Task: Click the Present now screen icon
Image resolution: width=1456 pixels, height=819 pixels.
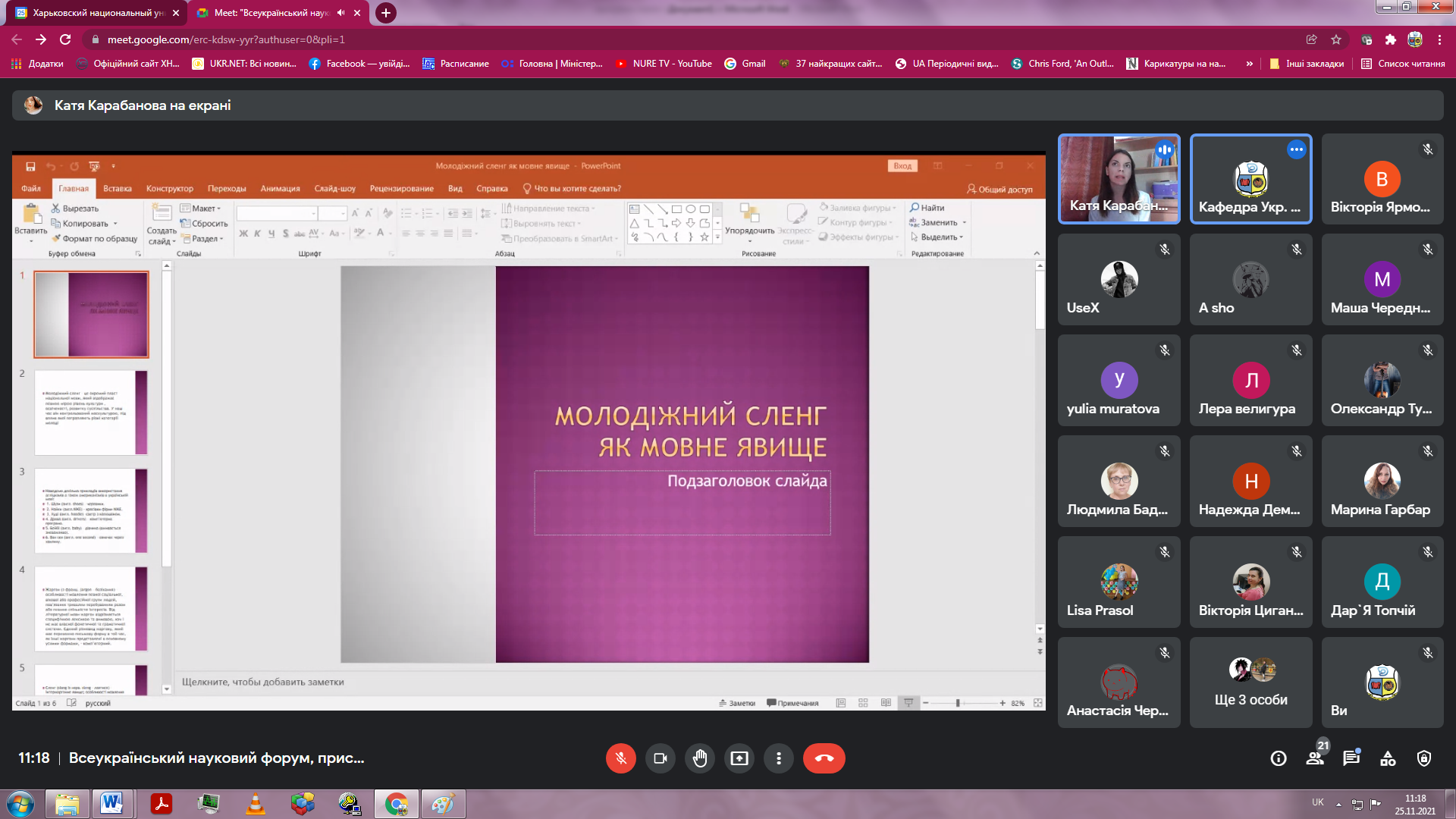Action: tap(739, 758)
